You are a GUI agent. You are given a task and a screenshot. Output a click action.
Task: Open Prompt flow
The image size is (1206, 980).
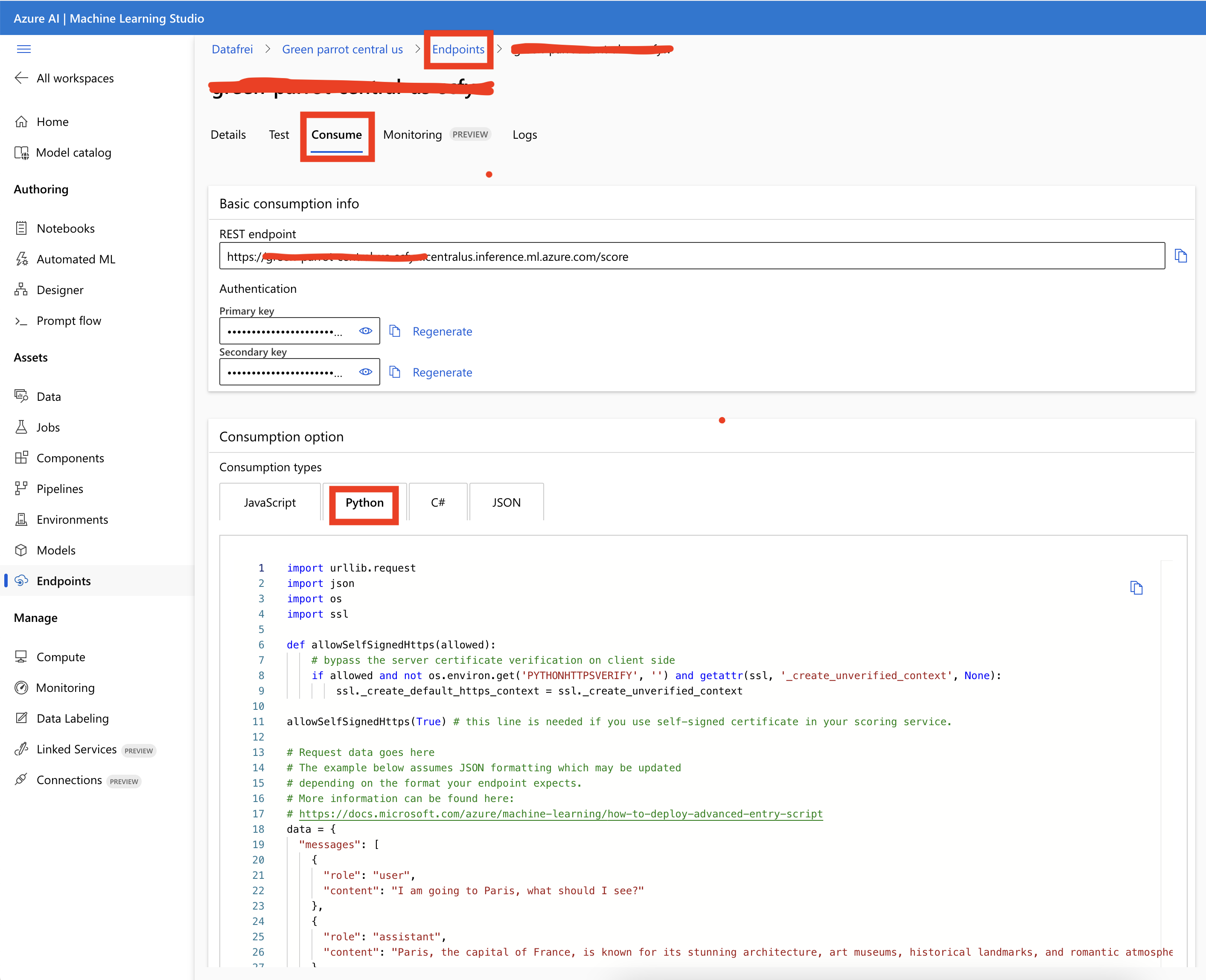(x=58, y=321)
